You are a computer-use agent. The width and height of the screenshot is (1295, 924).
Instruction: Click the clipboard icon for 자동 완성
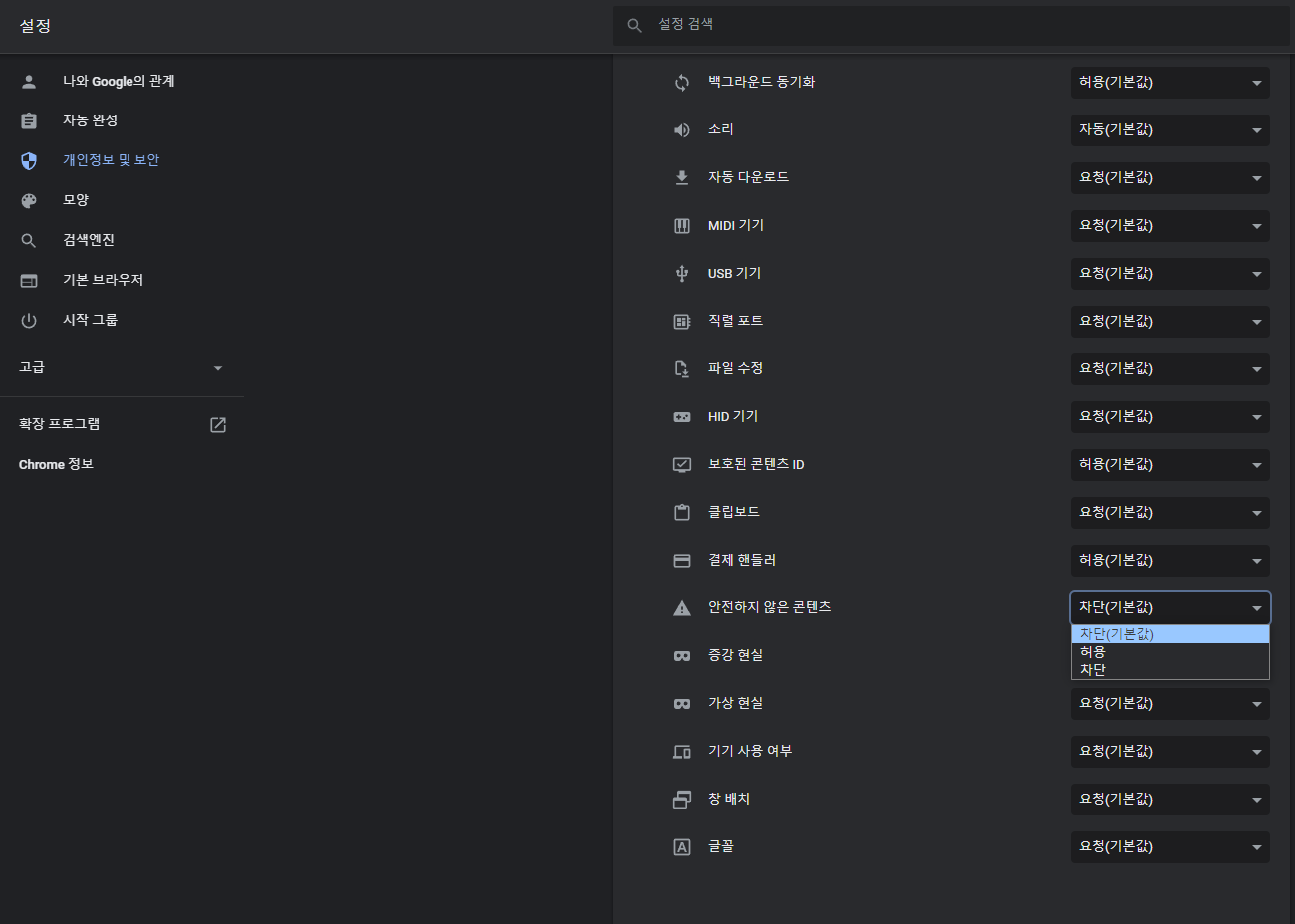tap(29, 121)
